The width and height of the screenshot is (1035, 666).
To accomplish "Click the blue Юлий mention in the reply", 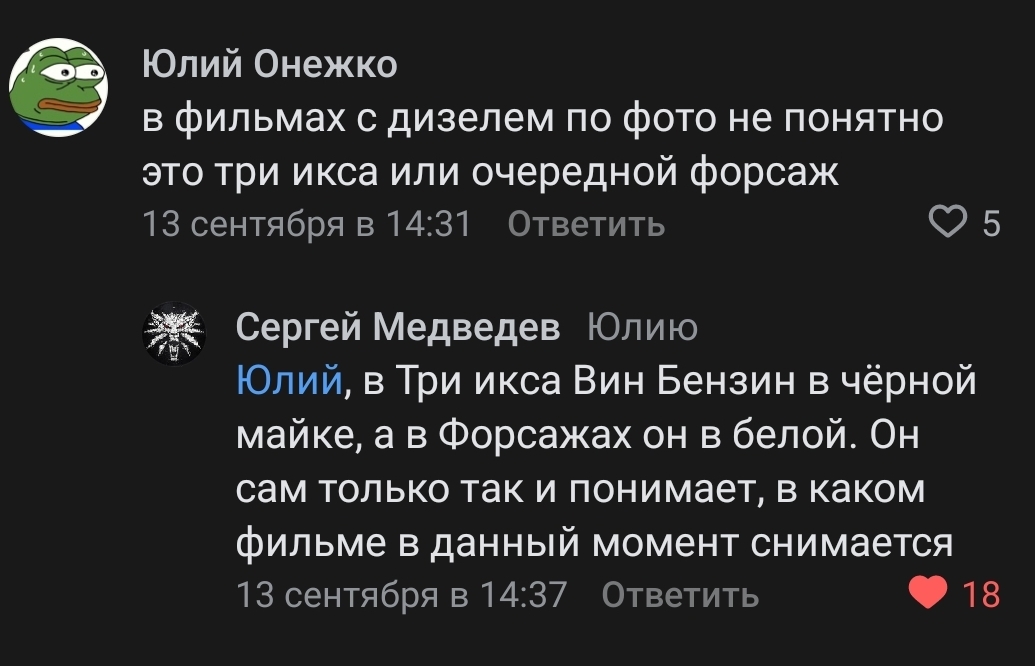I will 289,381.
